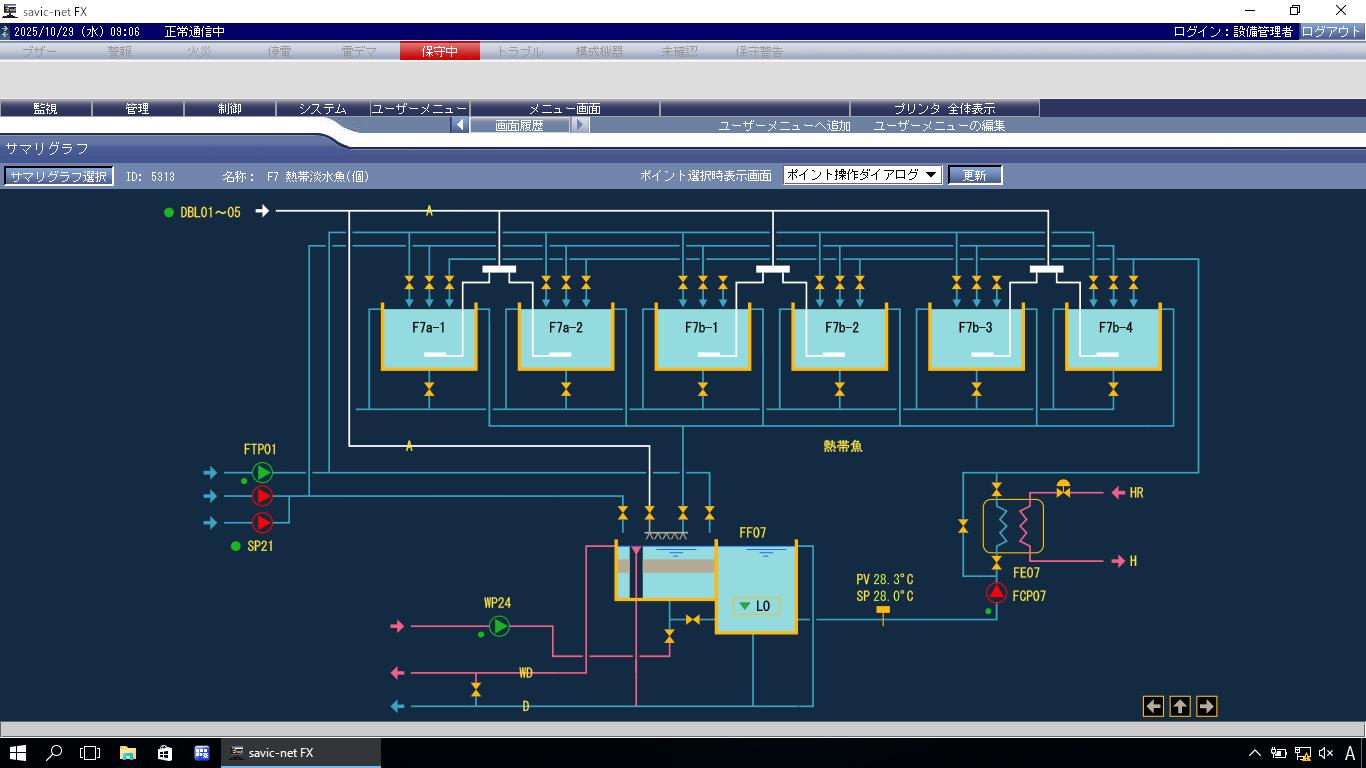Click the ログアウト button
Screen dimensions: 1366x768
[1330, 31]
